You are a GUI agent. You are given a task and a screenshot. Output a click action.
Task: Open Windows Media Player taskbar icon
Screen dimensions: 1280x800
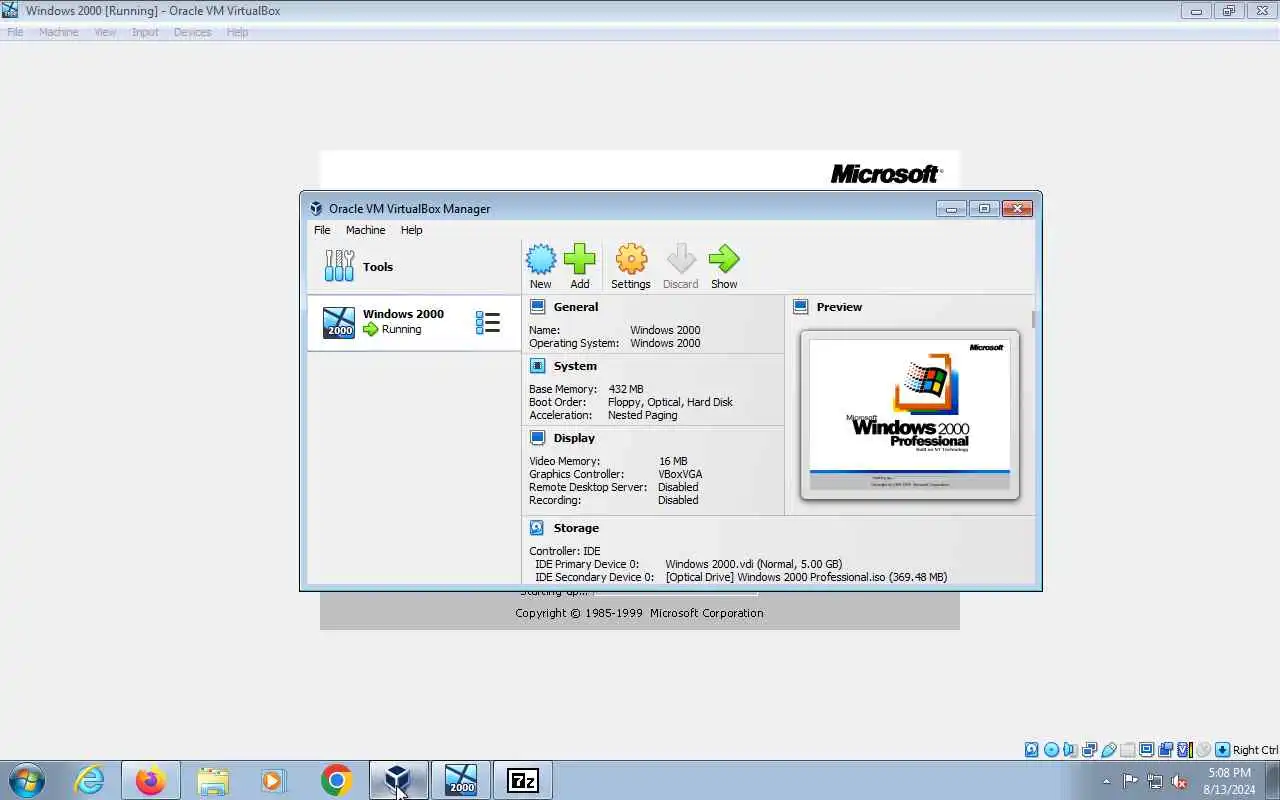coord(273,780)
